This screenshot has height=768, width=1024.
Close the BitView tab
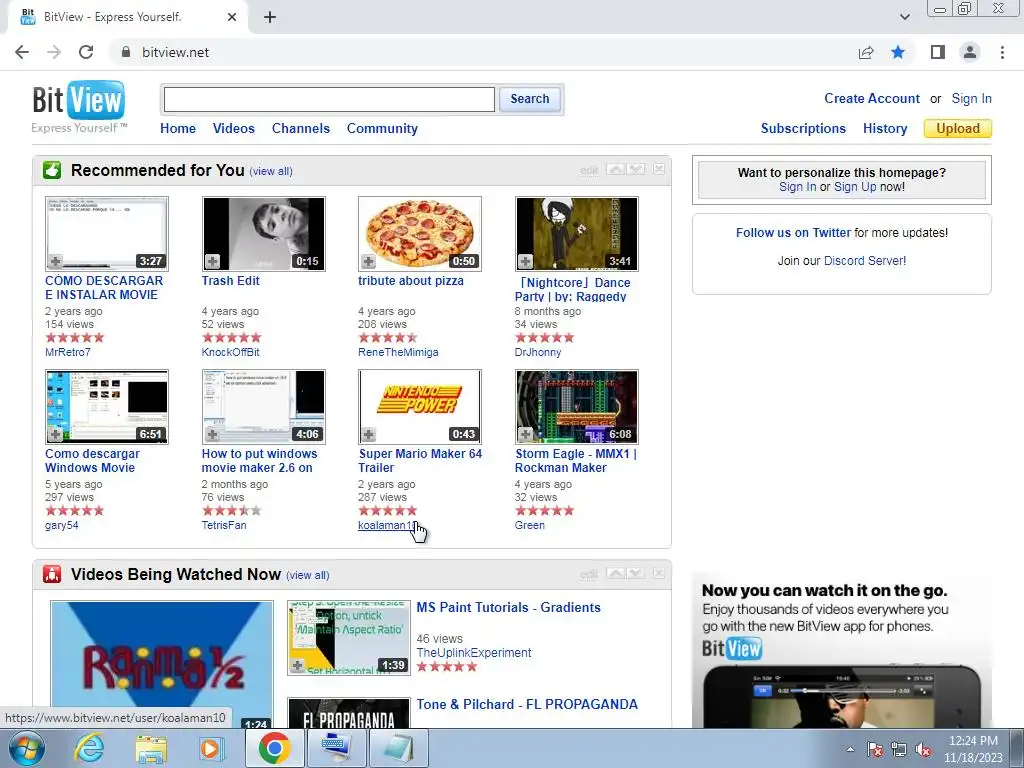(x=232, y=17)
